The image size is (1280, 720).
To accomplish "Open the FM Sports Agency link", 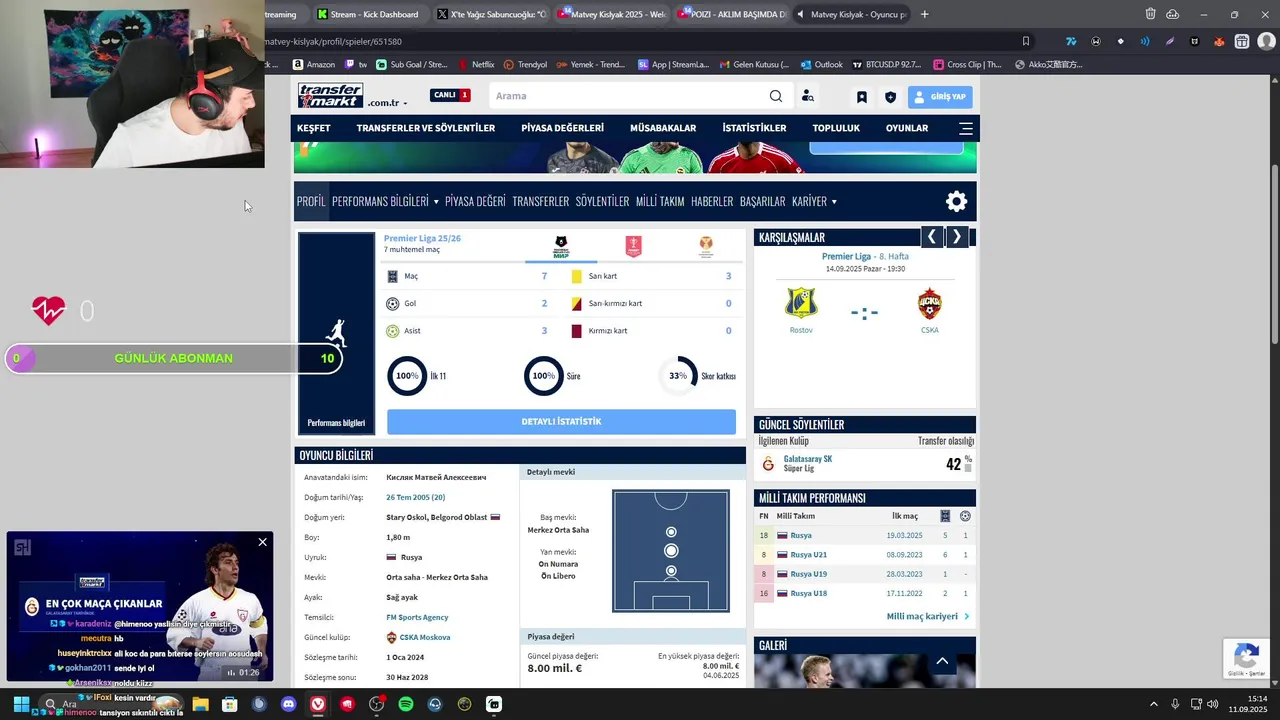I will (x=417, y=617).
